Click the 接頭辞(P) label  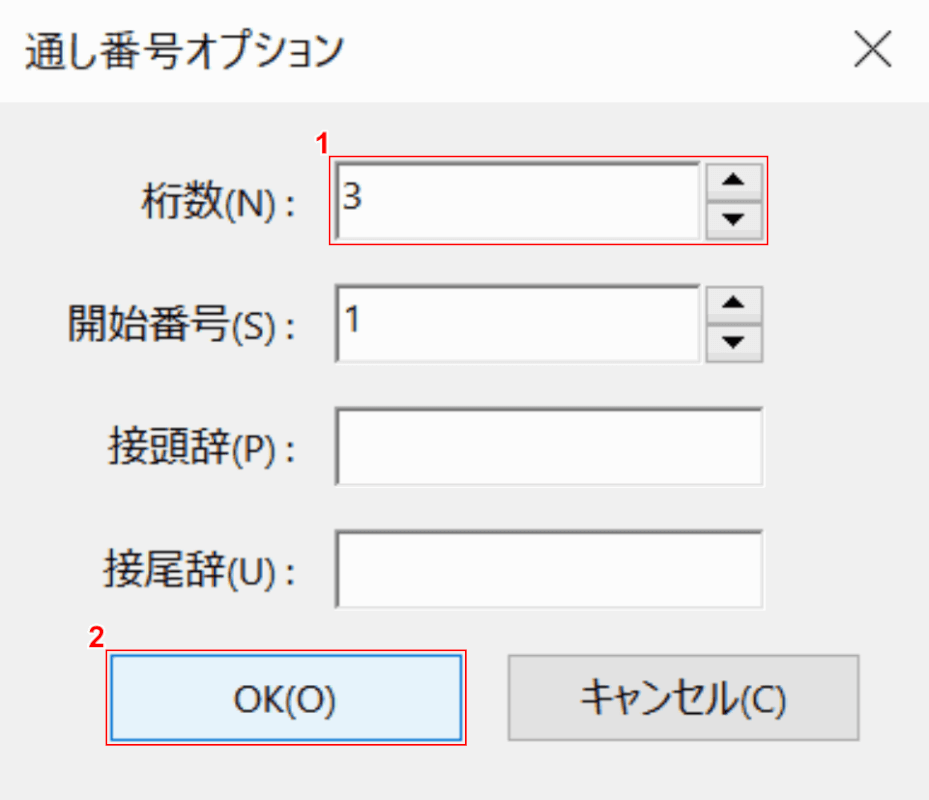click(x=201, y=448)
